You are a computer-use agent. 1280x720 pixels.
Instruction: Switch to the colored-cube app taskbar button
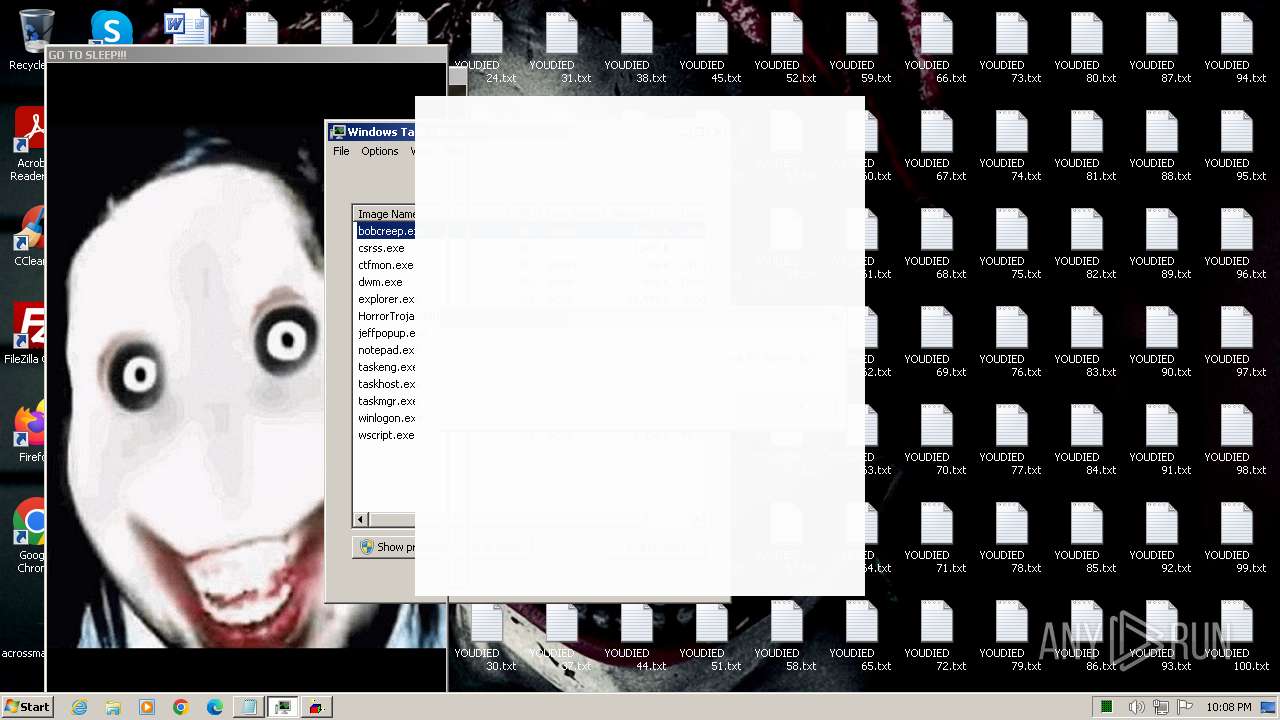click(317, 707)
